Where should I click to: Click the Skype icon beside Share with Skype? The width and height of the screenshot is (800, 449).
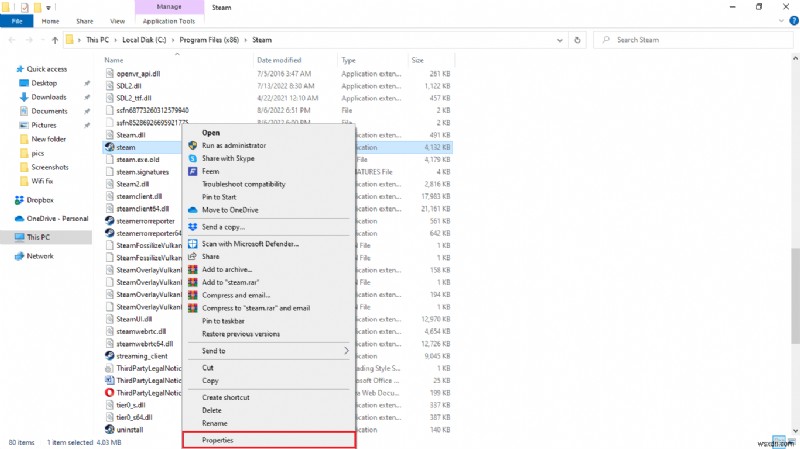click(192, 158)
